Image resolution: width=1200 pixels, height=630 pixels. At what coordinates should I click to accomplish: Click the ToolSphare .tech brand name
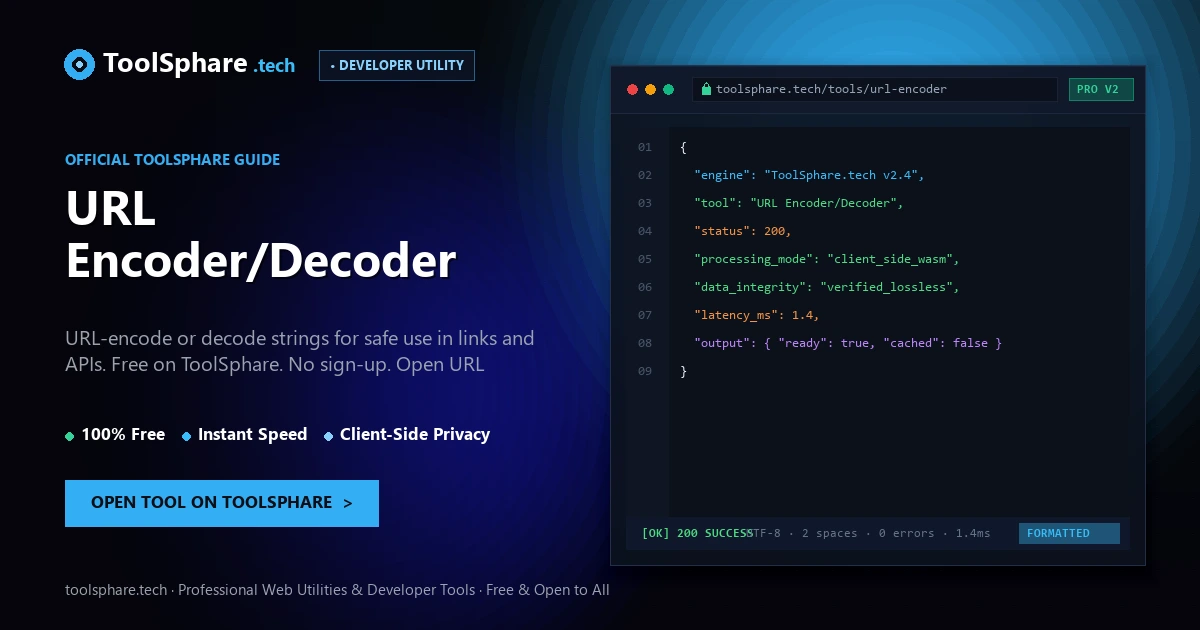(x=200, y=65)
